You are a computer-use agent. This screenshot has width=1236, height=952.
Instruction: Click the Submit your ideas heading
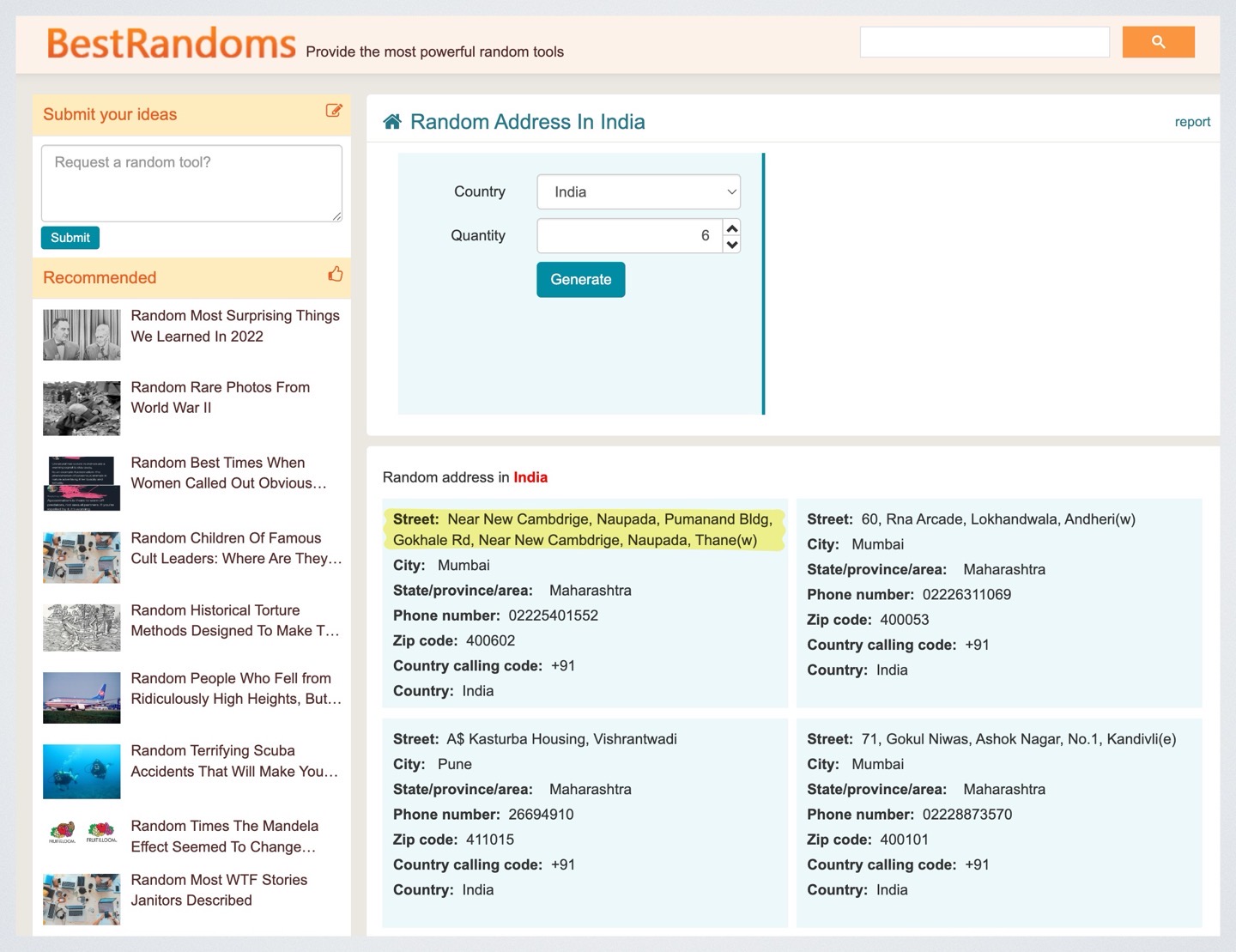(x=110, y=114)
